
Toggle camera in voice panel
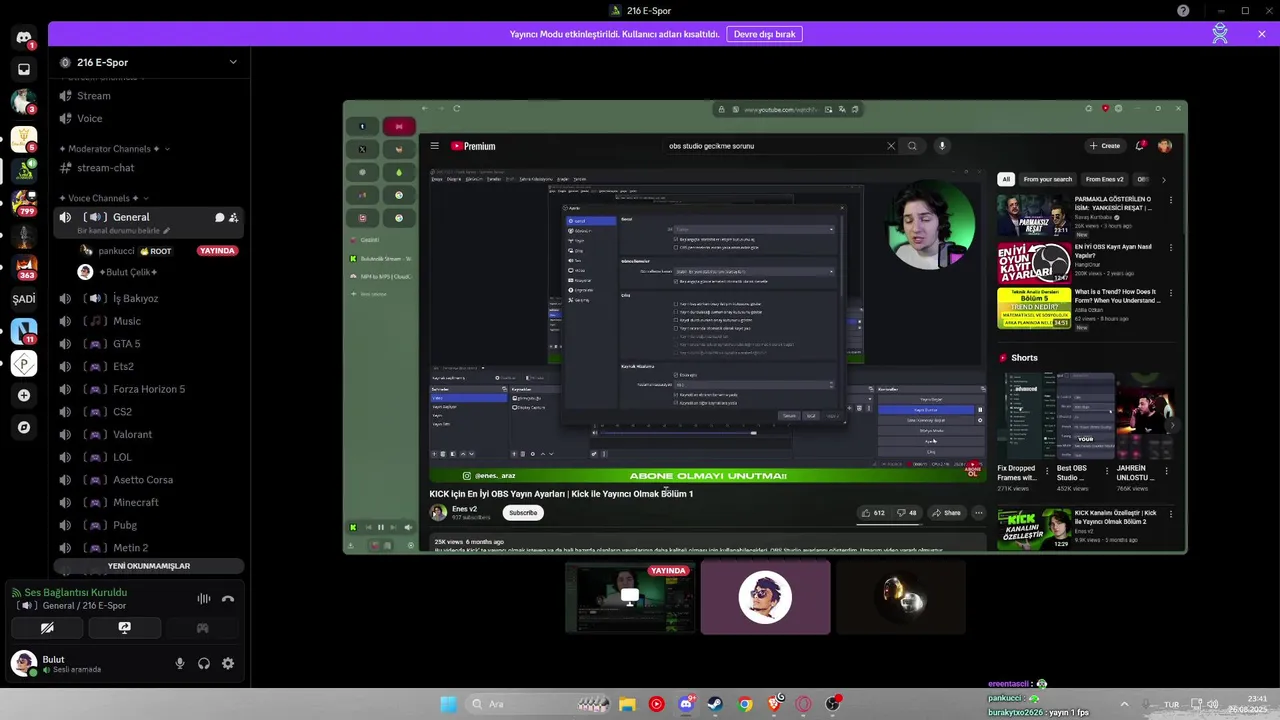pos(47,628)
